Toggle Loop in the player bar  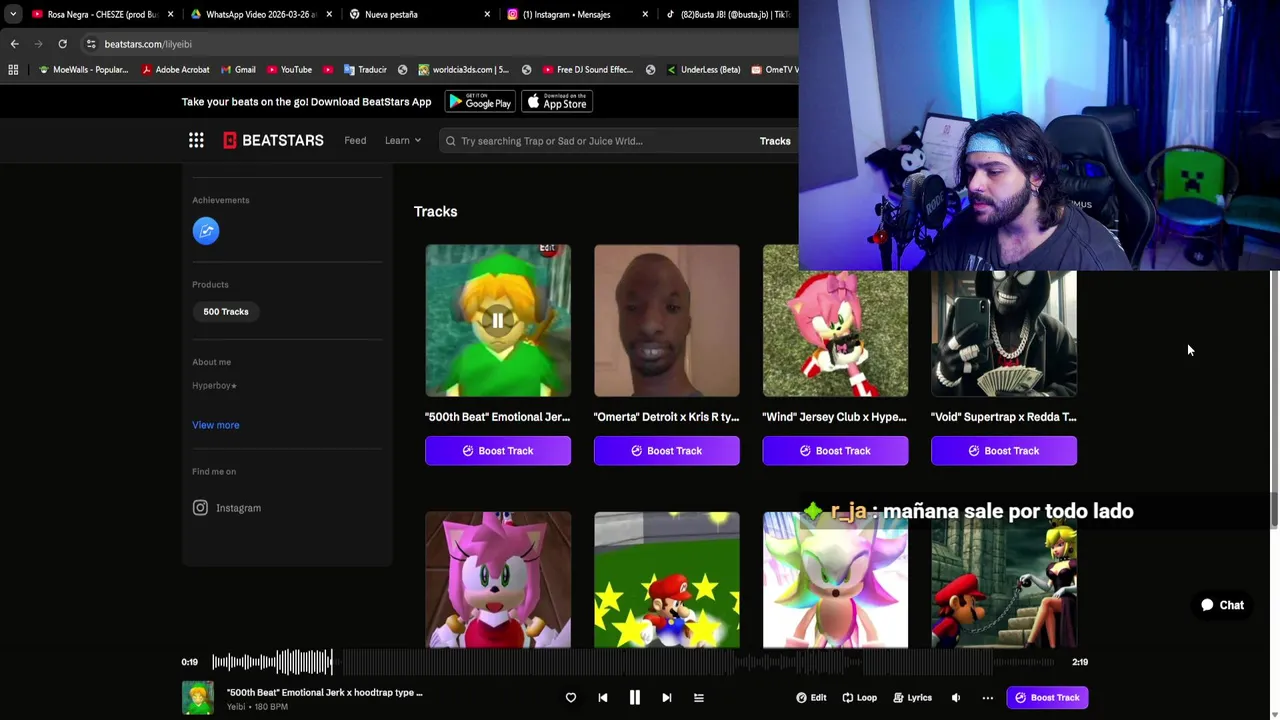[859, 698]
